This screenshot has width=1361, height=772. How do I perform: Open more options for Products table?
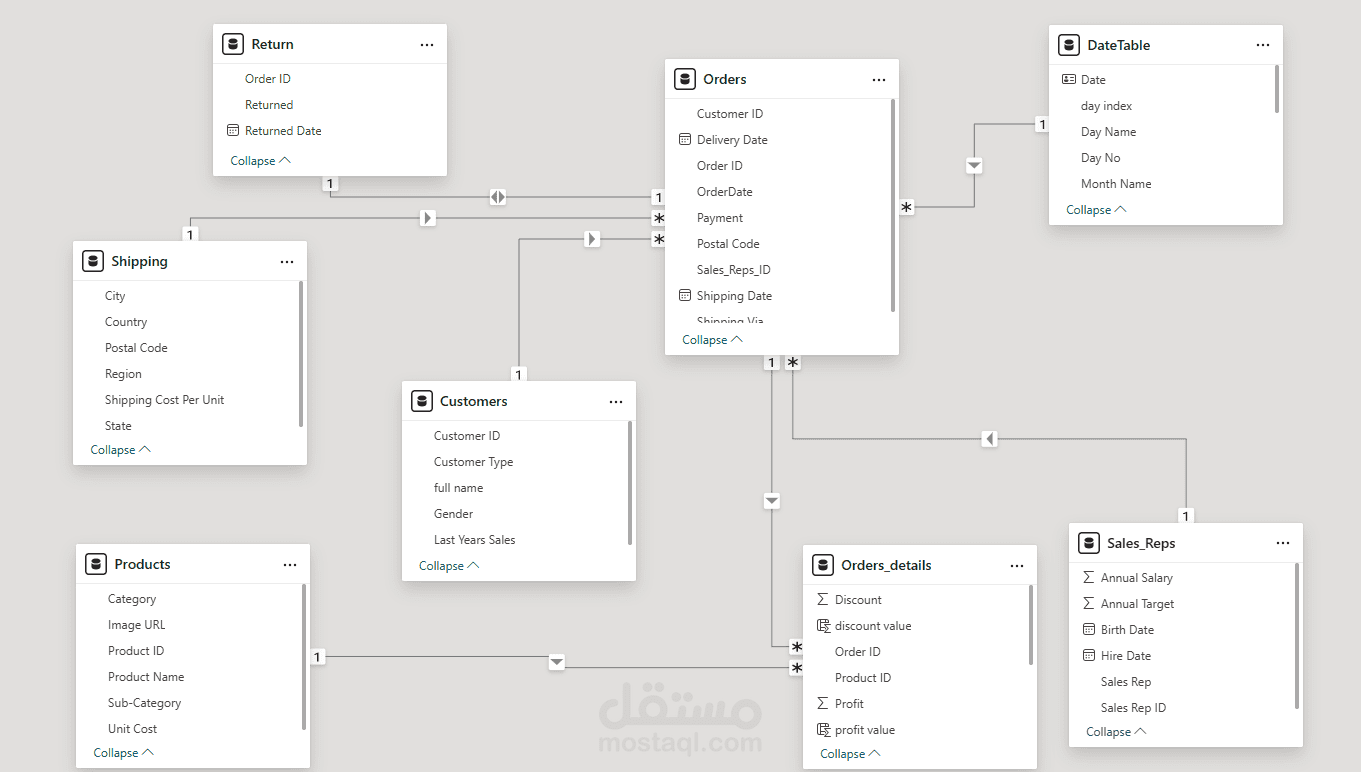[290, 565]
